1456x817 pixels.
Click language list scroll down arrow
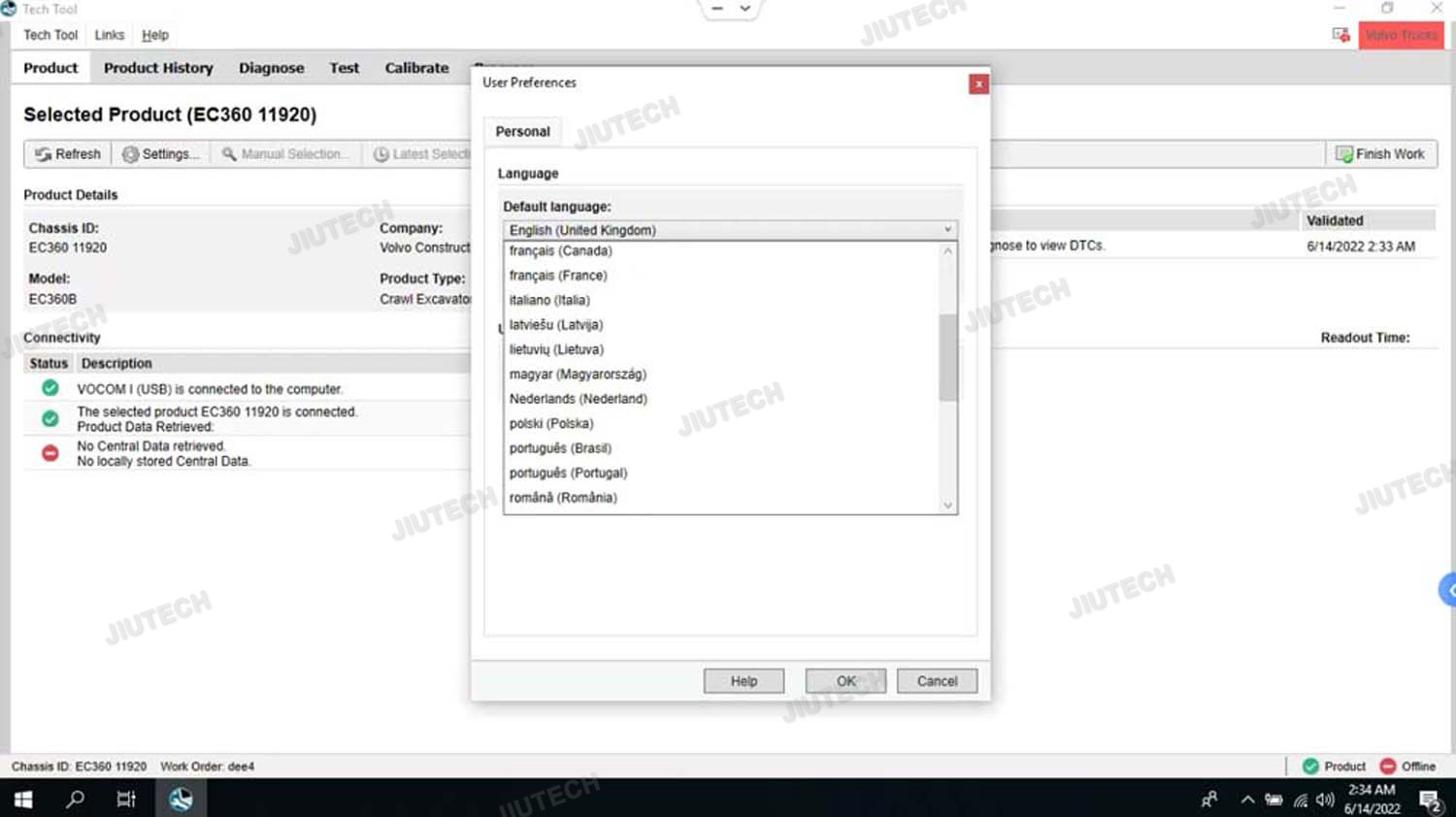click(x=948, y=506)
